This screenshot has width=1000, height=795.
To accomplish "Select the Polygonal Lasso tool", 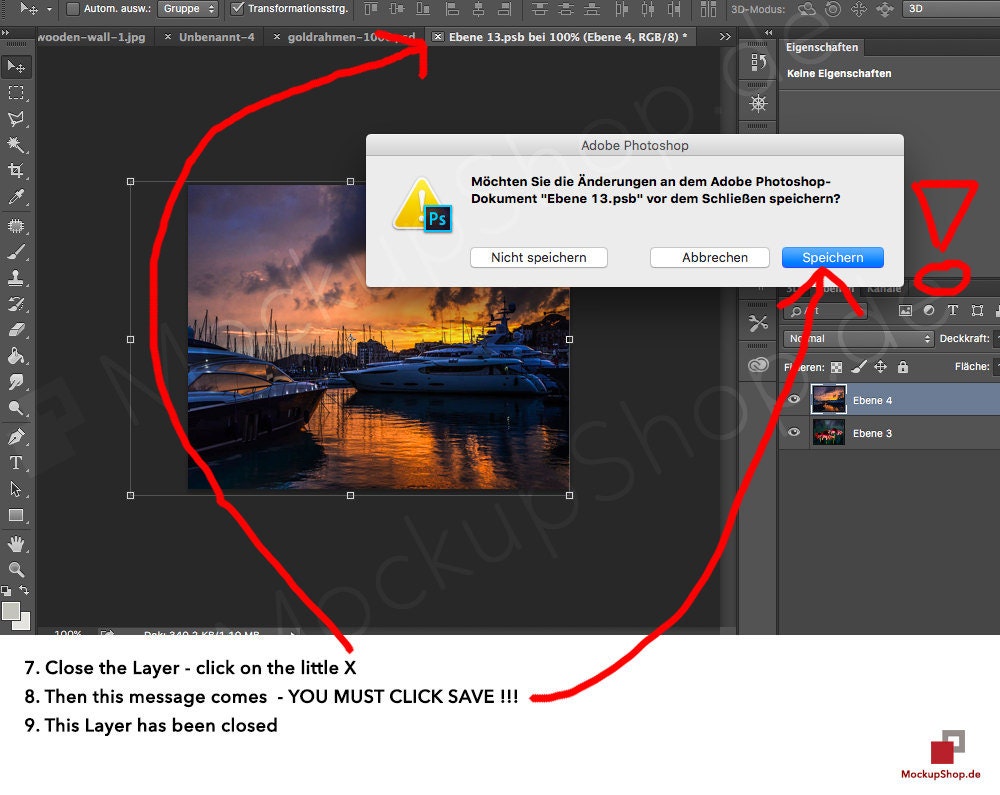I will [x=16, y=119].
